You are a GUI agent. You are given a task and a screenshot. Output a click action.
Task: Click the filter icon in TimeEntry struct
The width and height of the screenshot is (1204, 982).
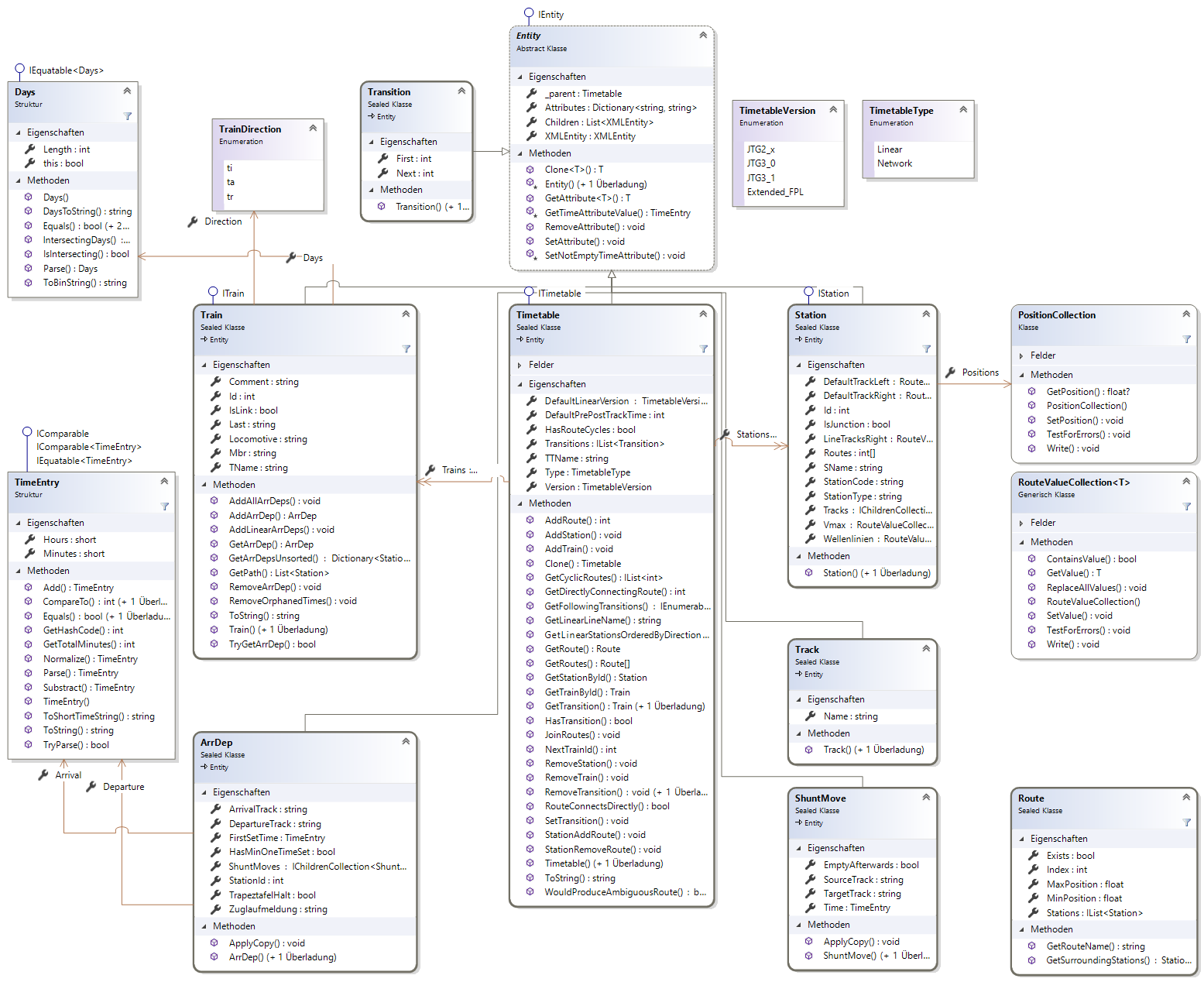point(165,506)
